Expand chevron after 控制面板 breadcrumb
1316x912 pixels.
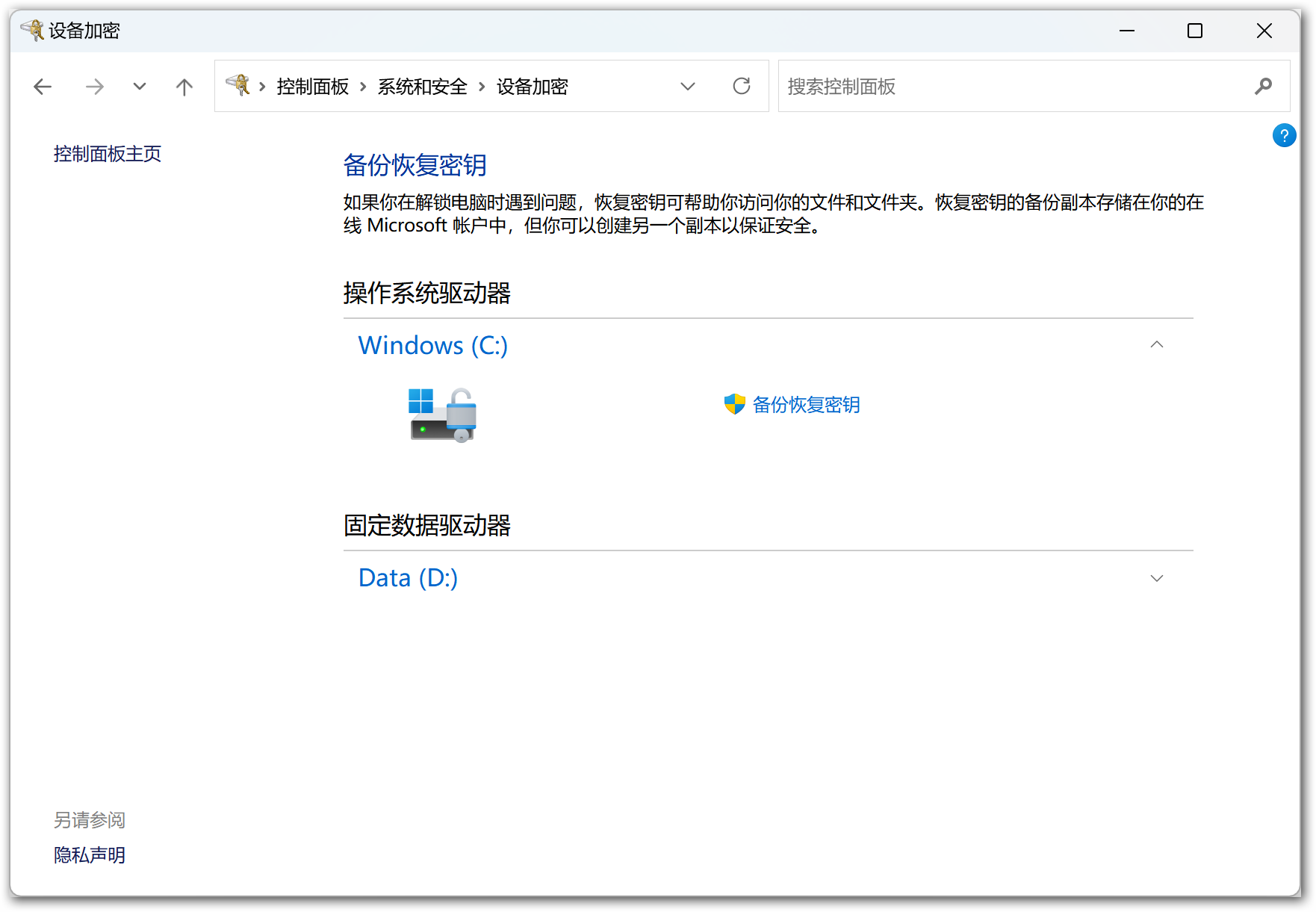click(x=363, y=87)
